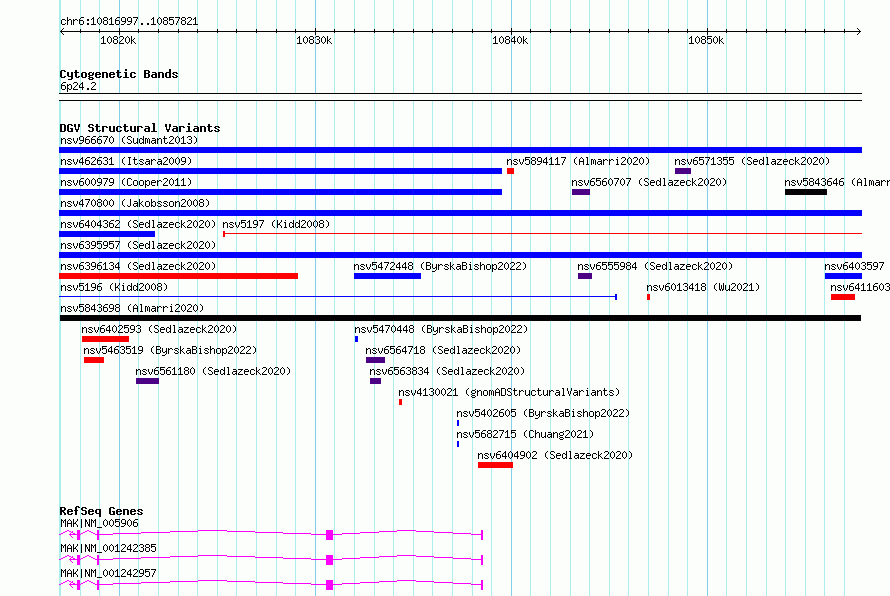Open the MAK|NM_005906 gene label
Image resolution: width=890 pixels, height=596 pixels.
point(99,523)
